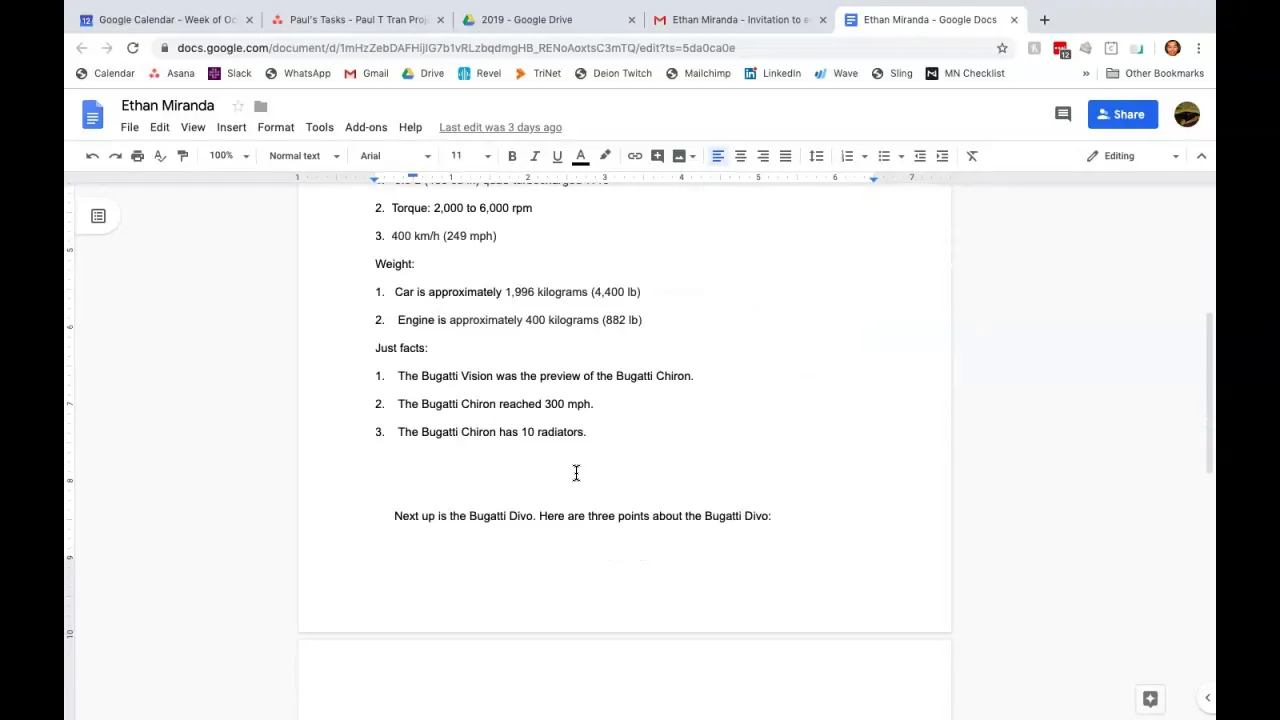The image size is (1280, 720).
Task: Select the Paint format tool
Action: click(182, 156)
